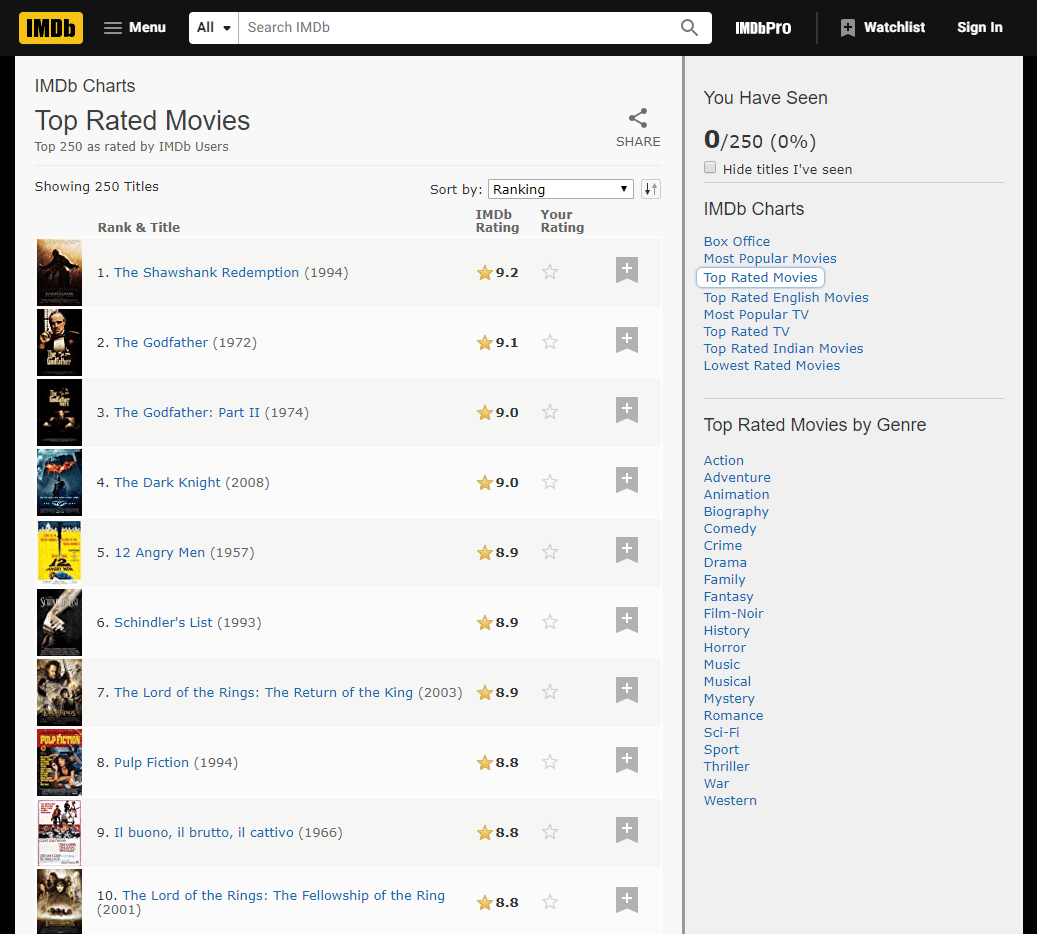Click the IMDb Rating column header

[x=497, y=221]
